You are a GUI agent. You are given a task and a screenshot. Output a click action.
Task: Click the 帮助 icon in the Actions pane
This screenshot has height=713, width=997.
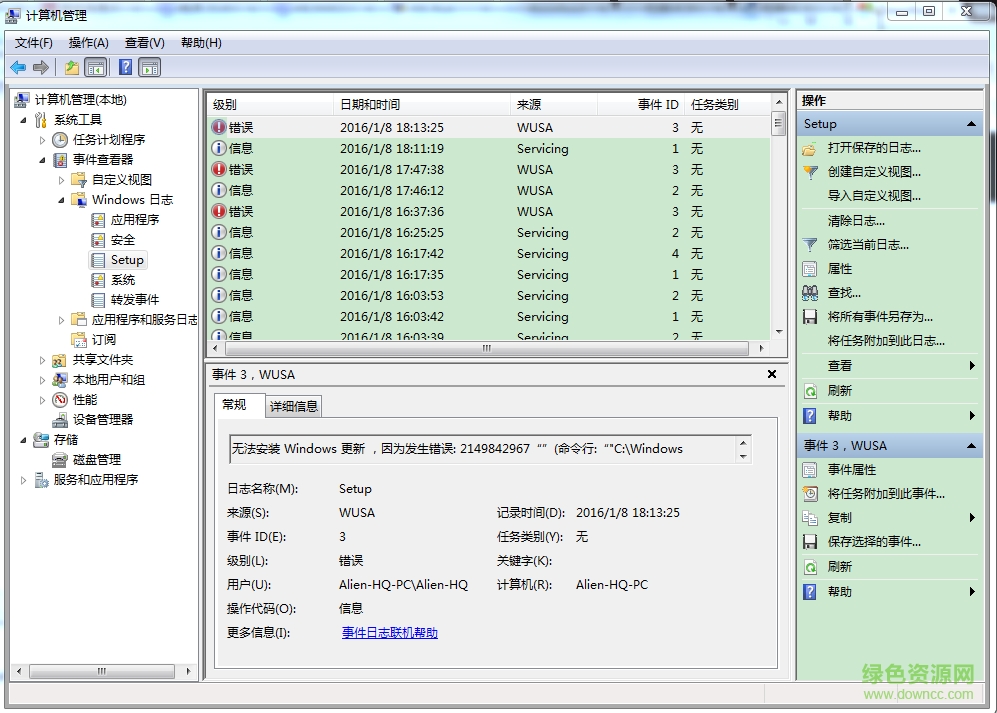(x=808, y=415)
